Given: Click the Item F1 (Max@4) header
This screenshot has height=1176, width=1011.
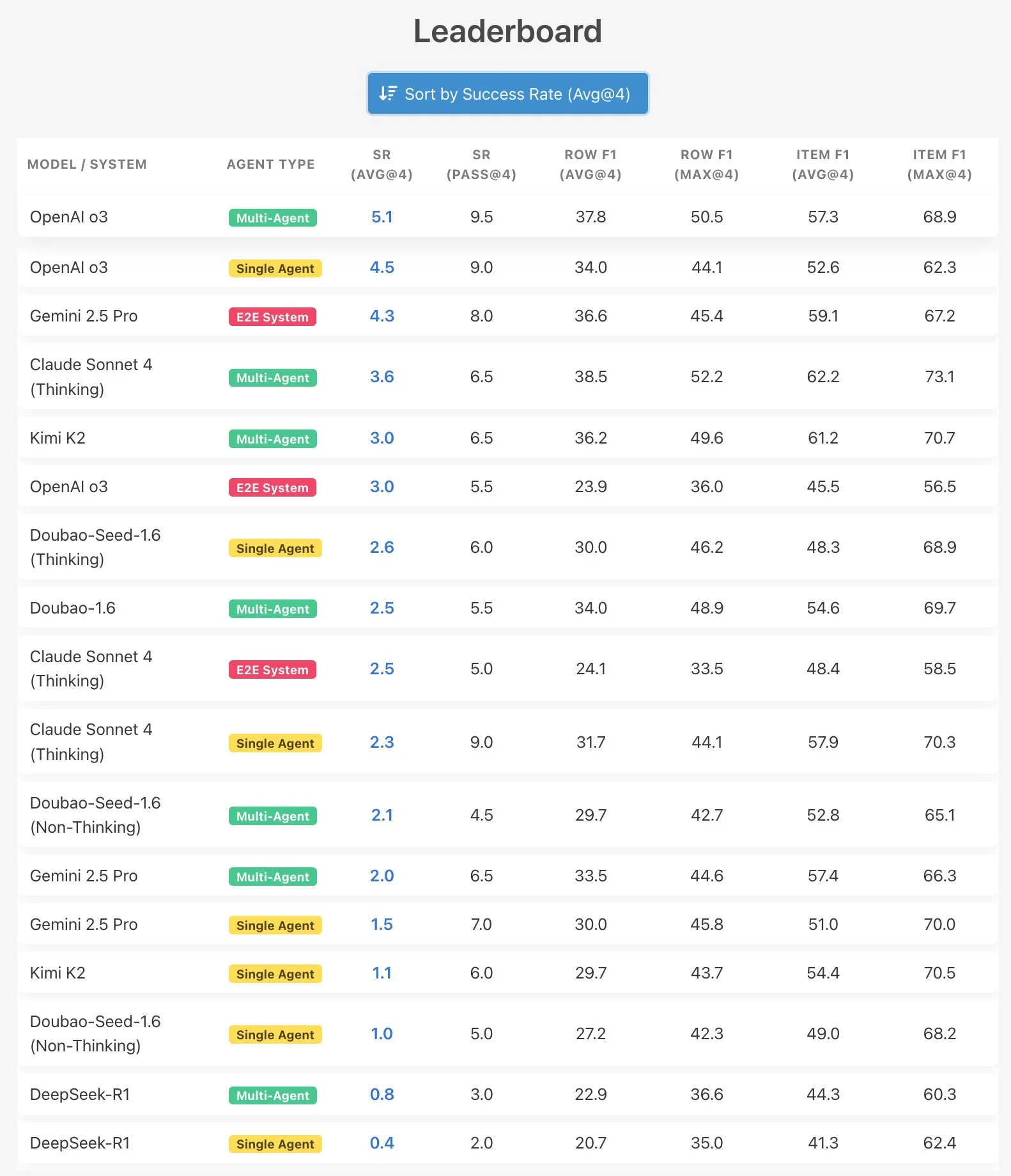Looking at the screenshot, I should (939, 164).
